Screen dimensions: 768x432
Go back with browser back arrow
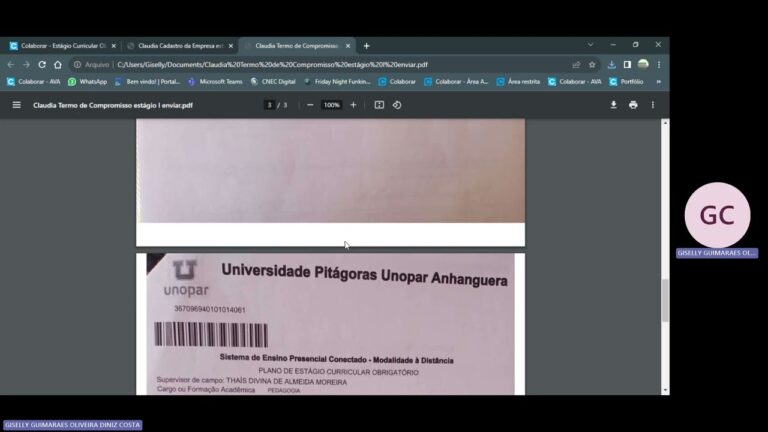(x=11, y=65)
